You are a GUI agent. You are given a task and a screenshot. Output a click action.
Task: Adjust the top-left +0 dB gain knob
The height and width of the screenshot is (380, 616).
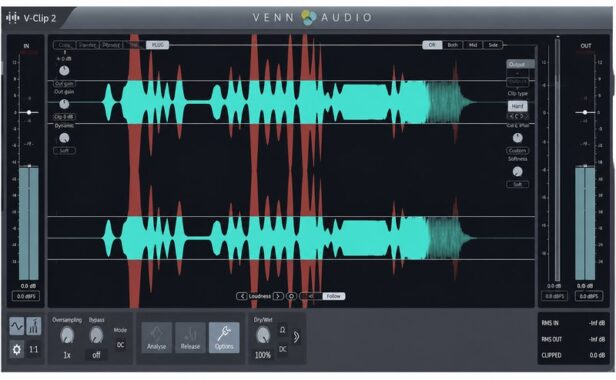point(64,71)
